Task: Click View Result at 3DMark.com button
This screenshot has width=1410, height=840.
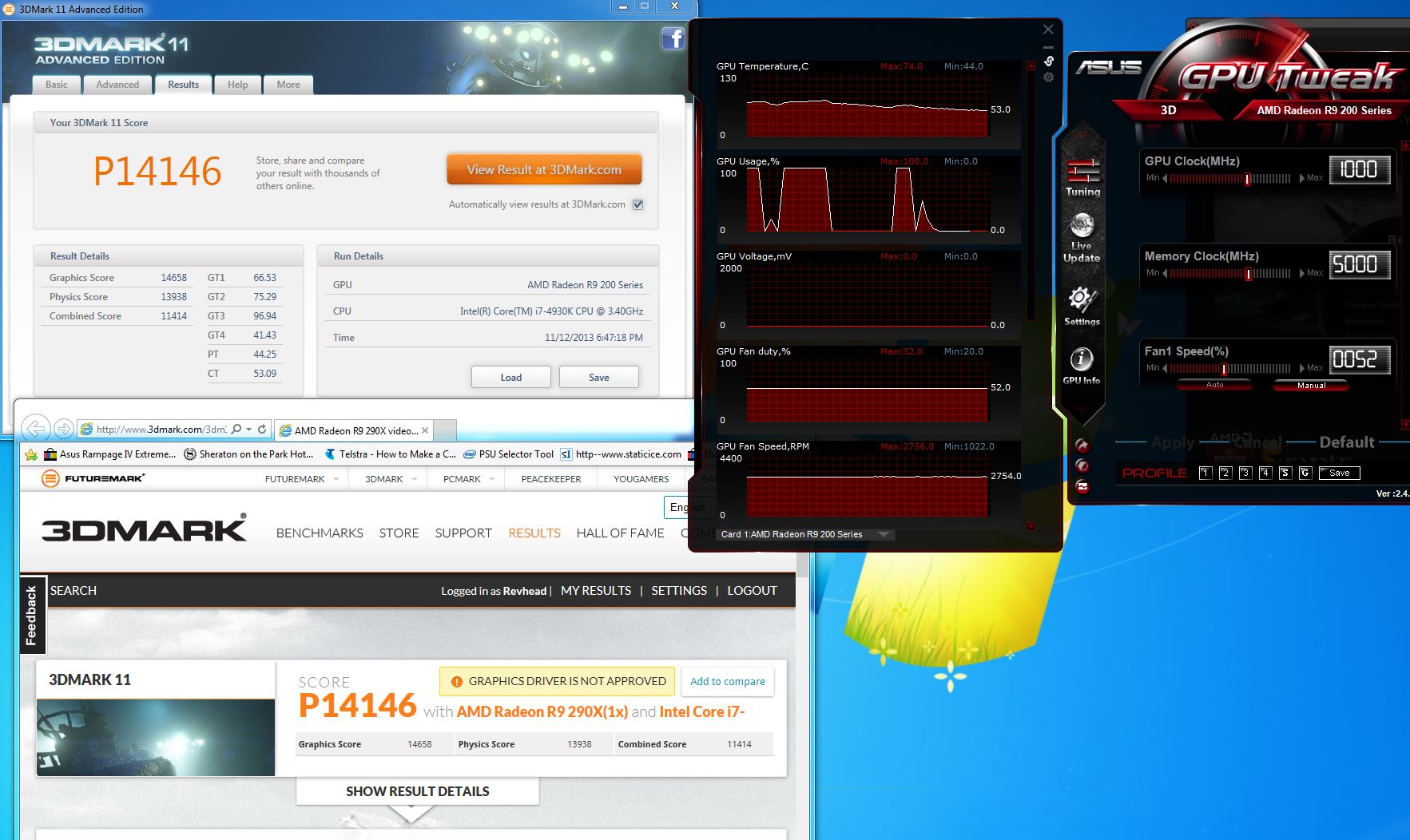Action: pyautogui.click(x=544, y=169)
